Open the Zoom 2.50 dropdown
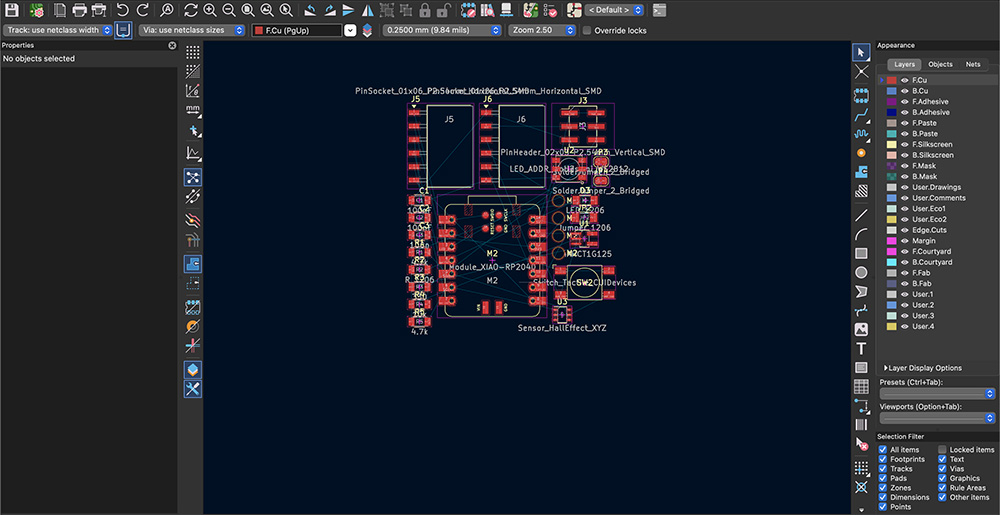This screenshot has width=1000, height=515. [x=543, y=30]
